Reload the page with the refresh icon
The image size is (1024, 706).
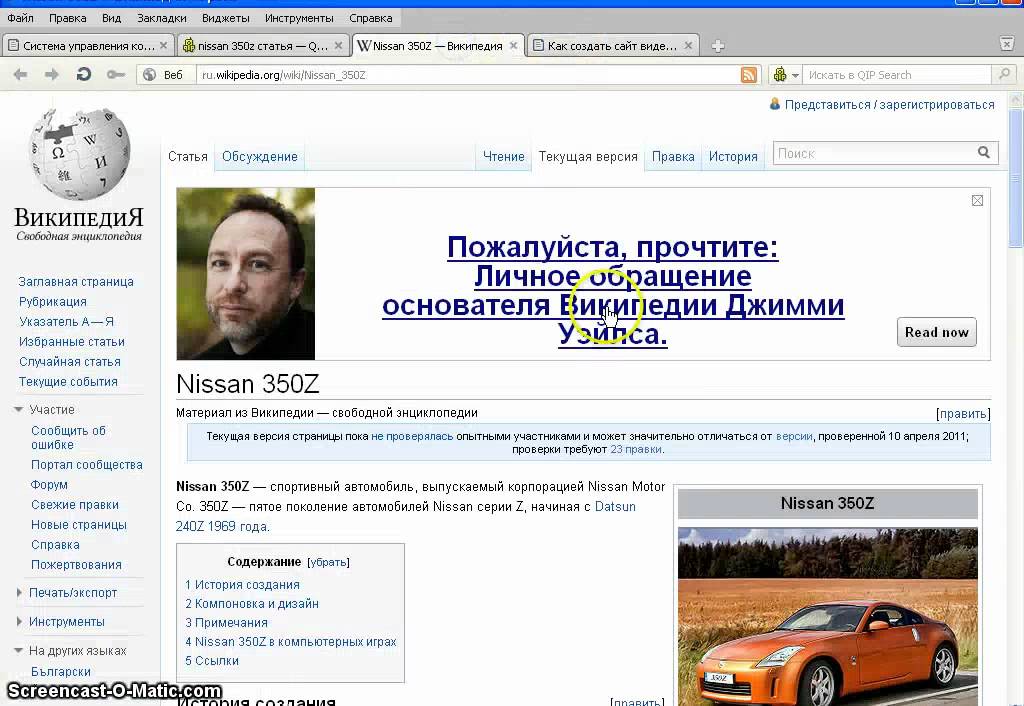click(84, 74)
